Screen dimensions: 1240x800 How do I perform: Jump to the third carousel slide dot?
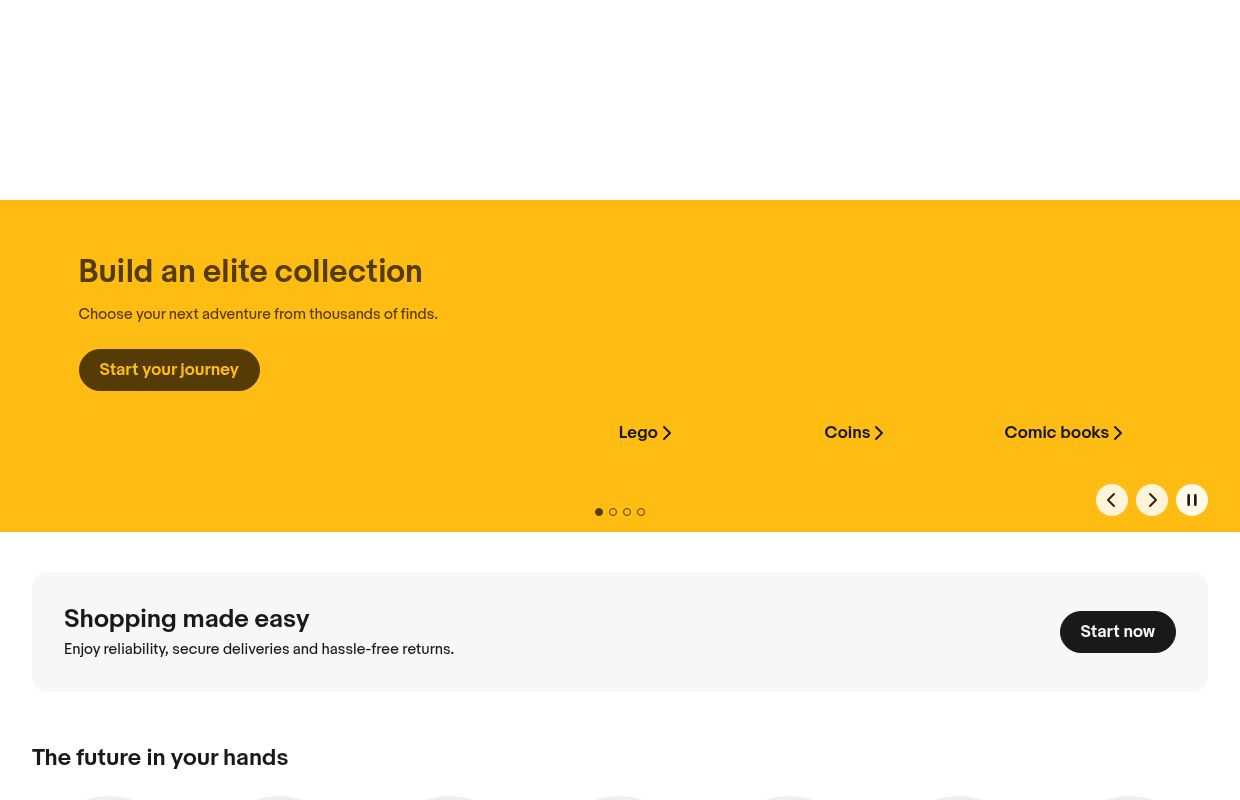627,512
